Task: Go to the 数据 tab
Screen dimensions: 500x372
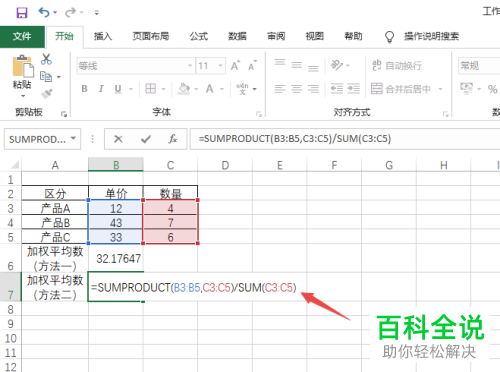Action: [237, 36]
